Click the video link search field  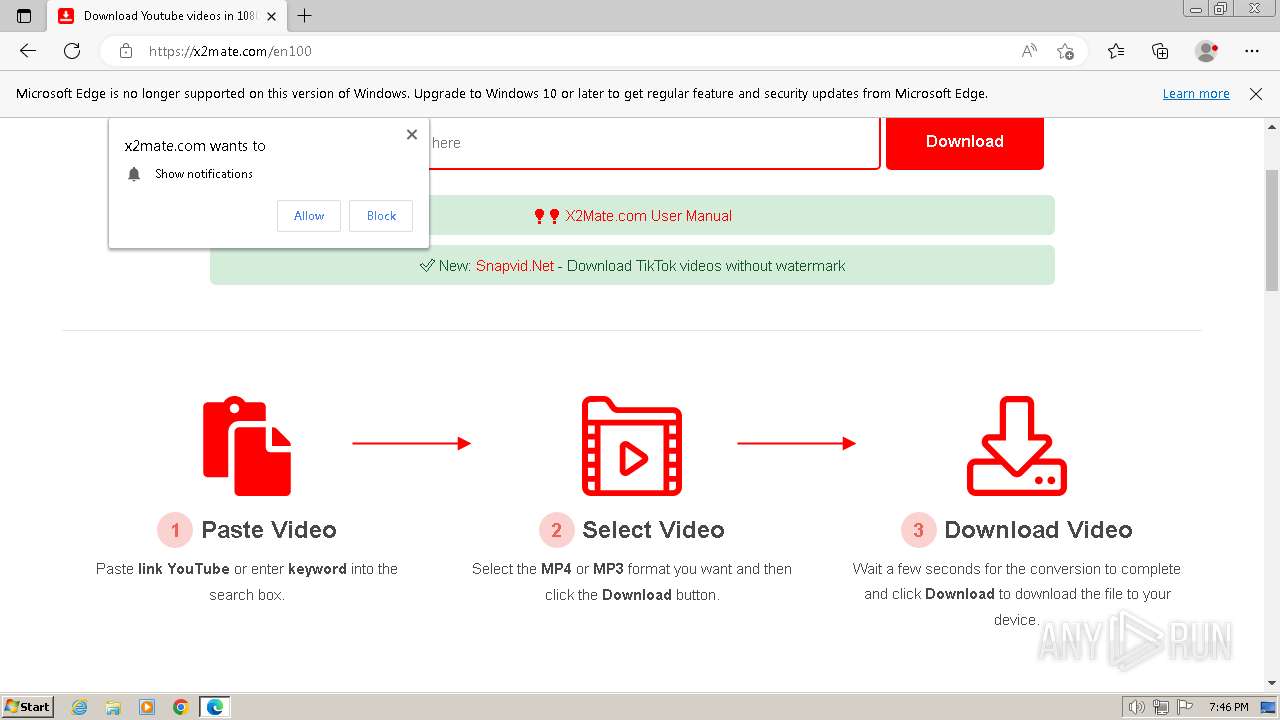click(654, 143)
